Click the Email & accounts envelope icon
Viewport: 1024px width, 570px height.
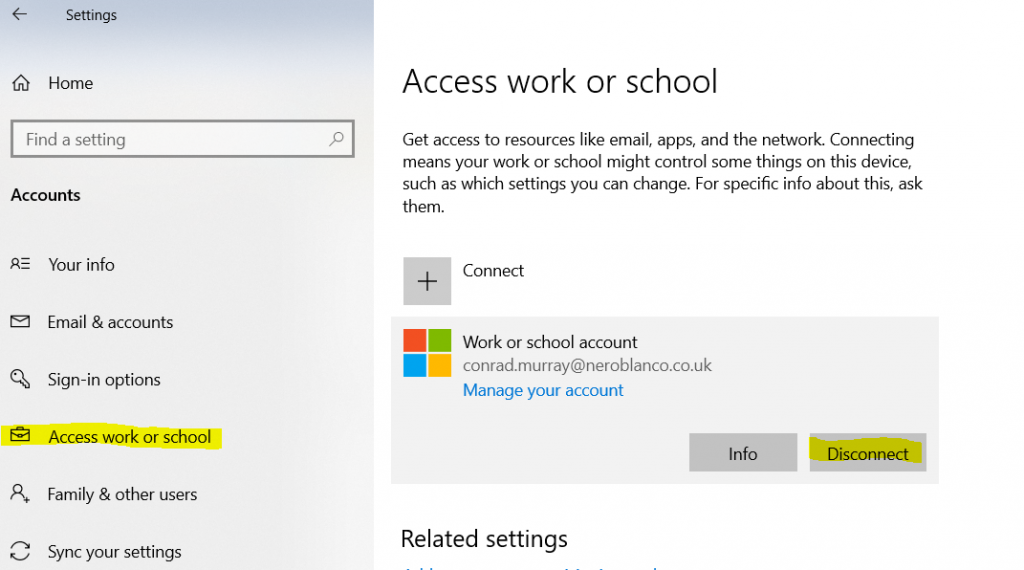click(x=20, y=321)
